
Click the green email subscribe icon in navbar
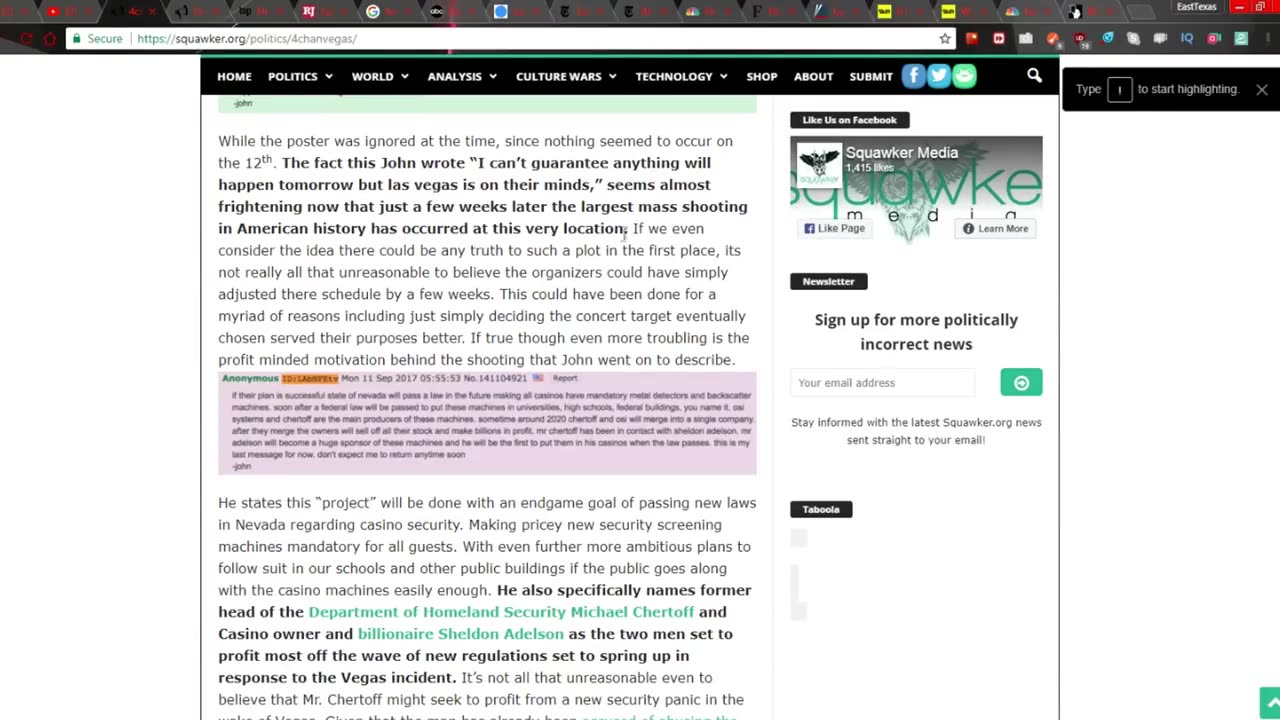[964, 76]
